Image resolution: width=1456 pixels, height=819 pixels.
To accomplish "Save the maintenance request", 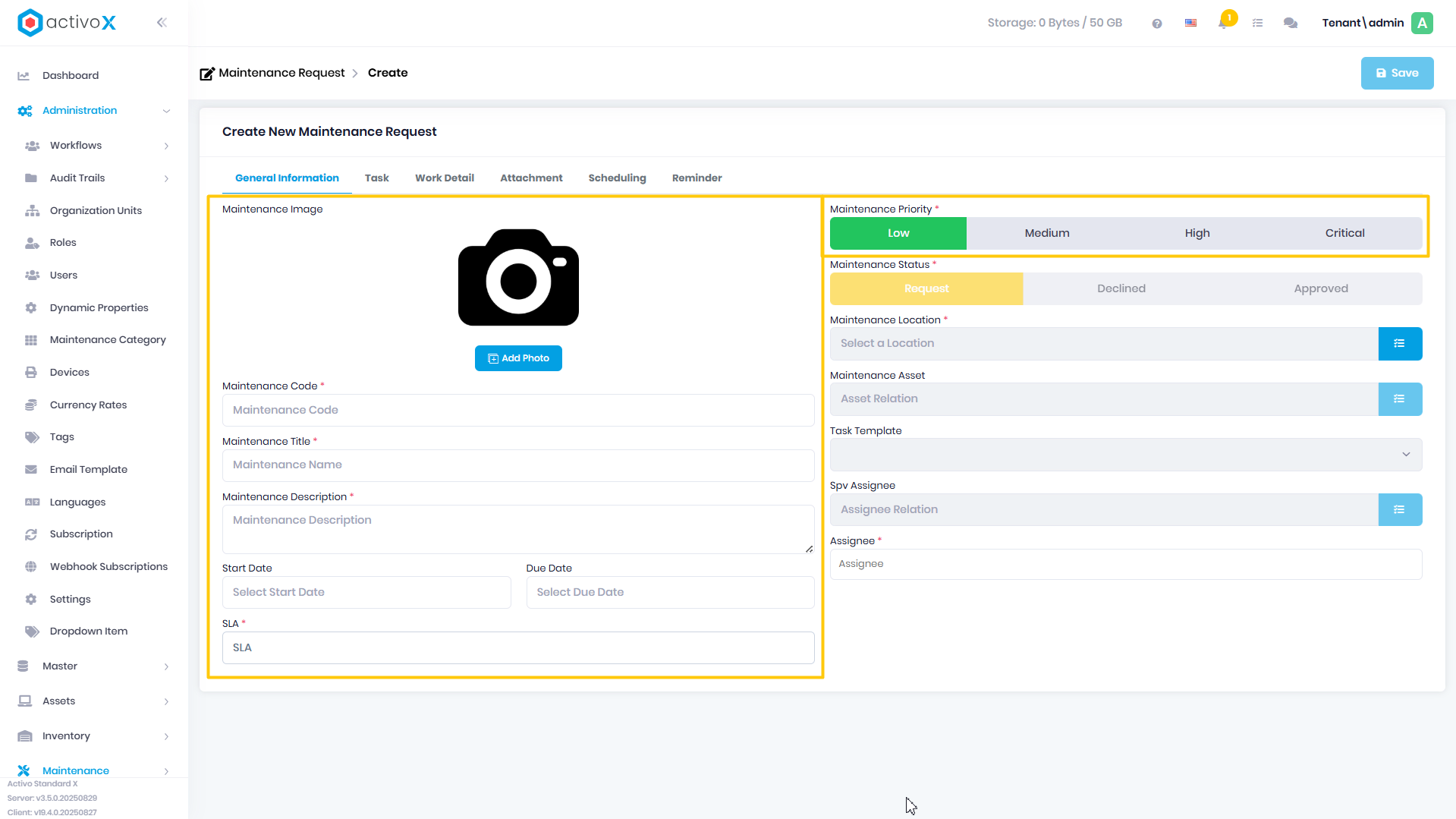I will tap(1397, 74).
